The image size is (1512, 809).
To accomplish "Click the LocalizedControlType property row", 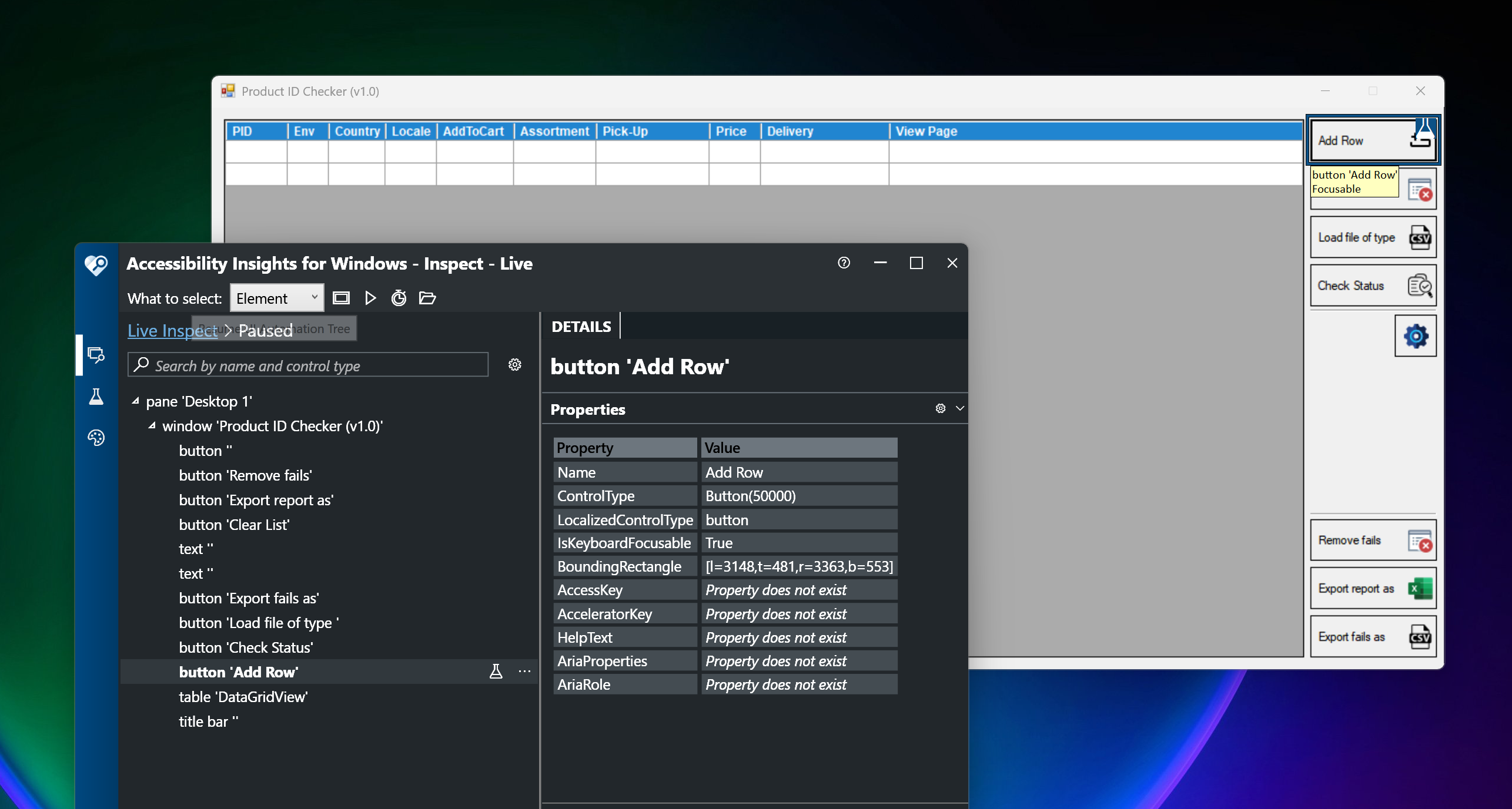I will click(725, 520).
